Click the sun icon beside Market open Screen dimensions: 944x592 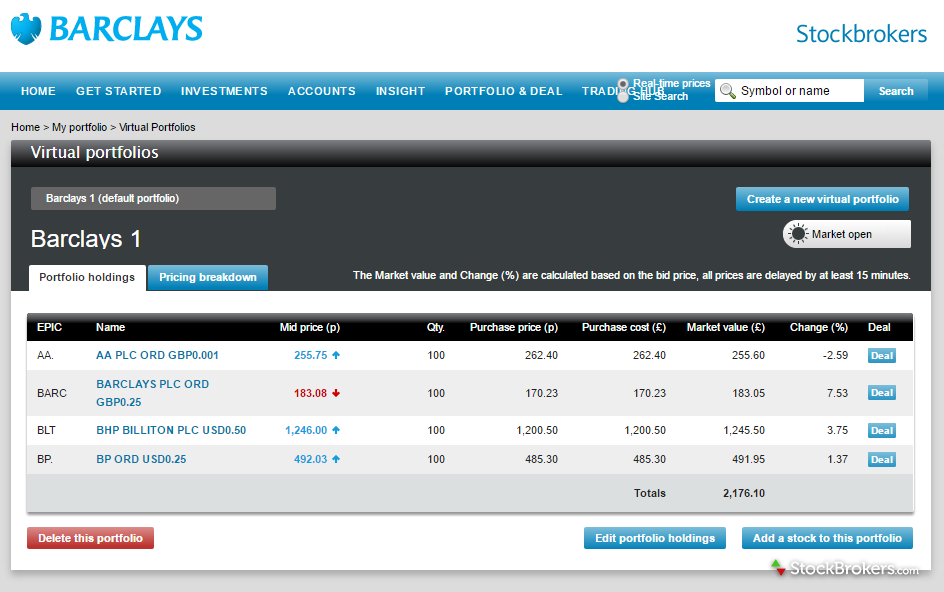798,234
